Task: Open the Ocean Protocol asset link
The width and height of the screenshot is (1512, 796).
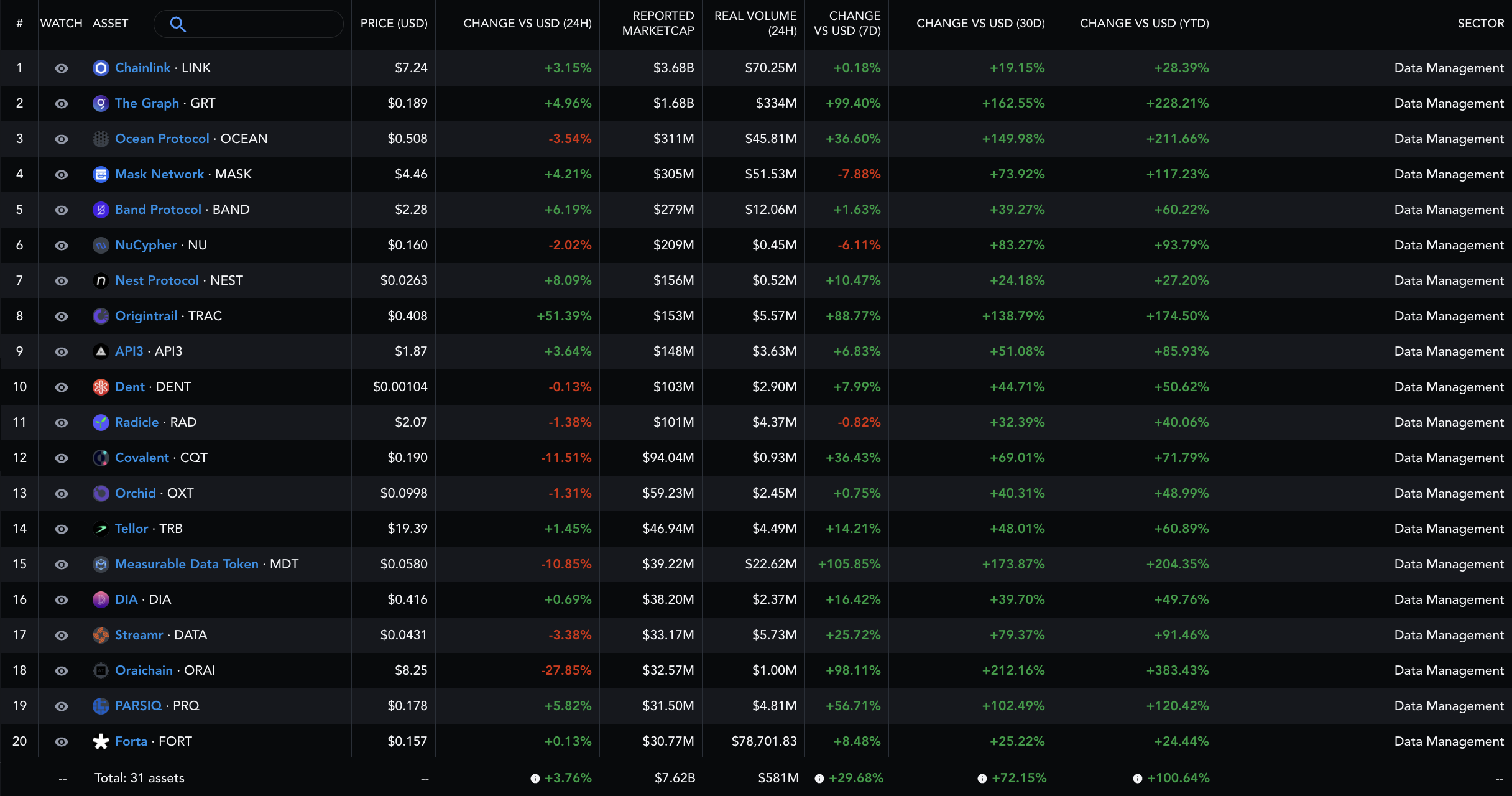Action: (x=162, y=139)
